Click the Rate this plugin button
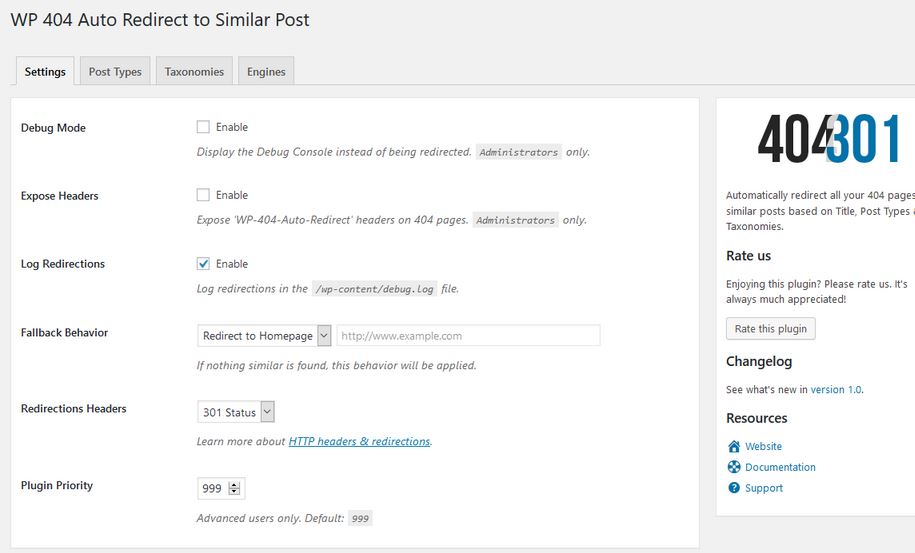Image resolution: width=915 pixels, height=553 pixels. pyautogui.click(x=771, y=328)
